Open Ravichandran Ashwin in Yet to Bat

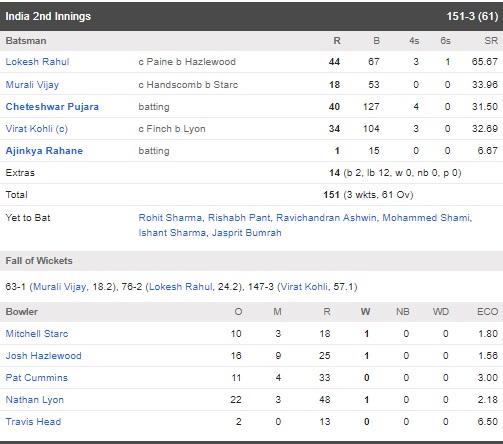326,218
